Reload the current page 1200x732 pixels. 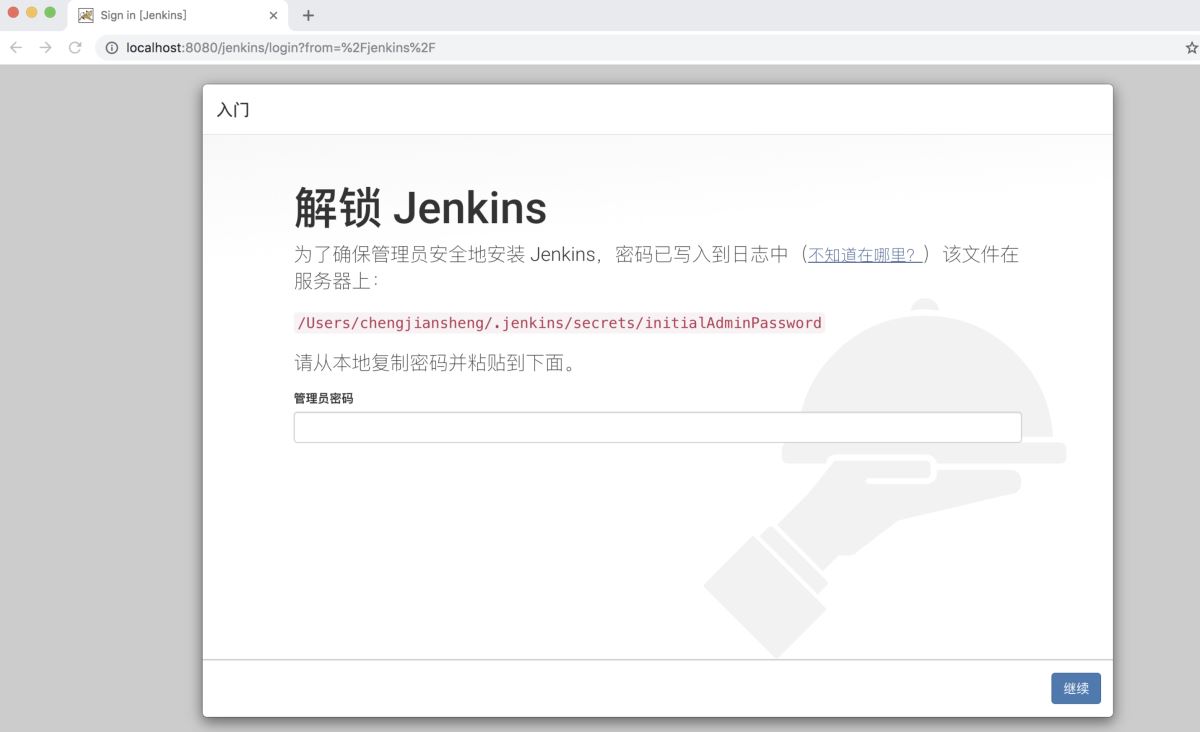pos(75,47)
